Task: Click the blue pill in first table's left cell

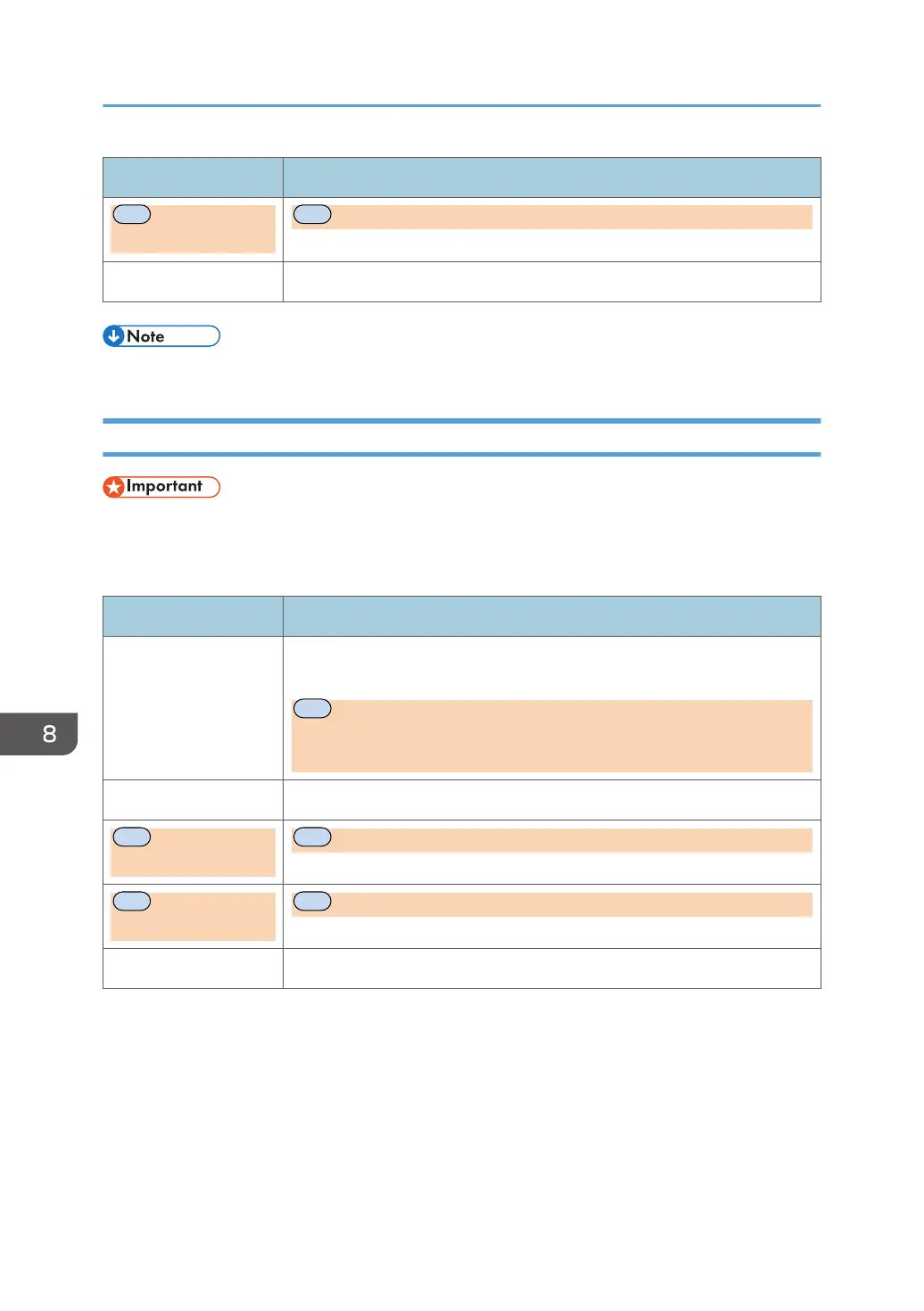Action: click(132, 214)
